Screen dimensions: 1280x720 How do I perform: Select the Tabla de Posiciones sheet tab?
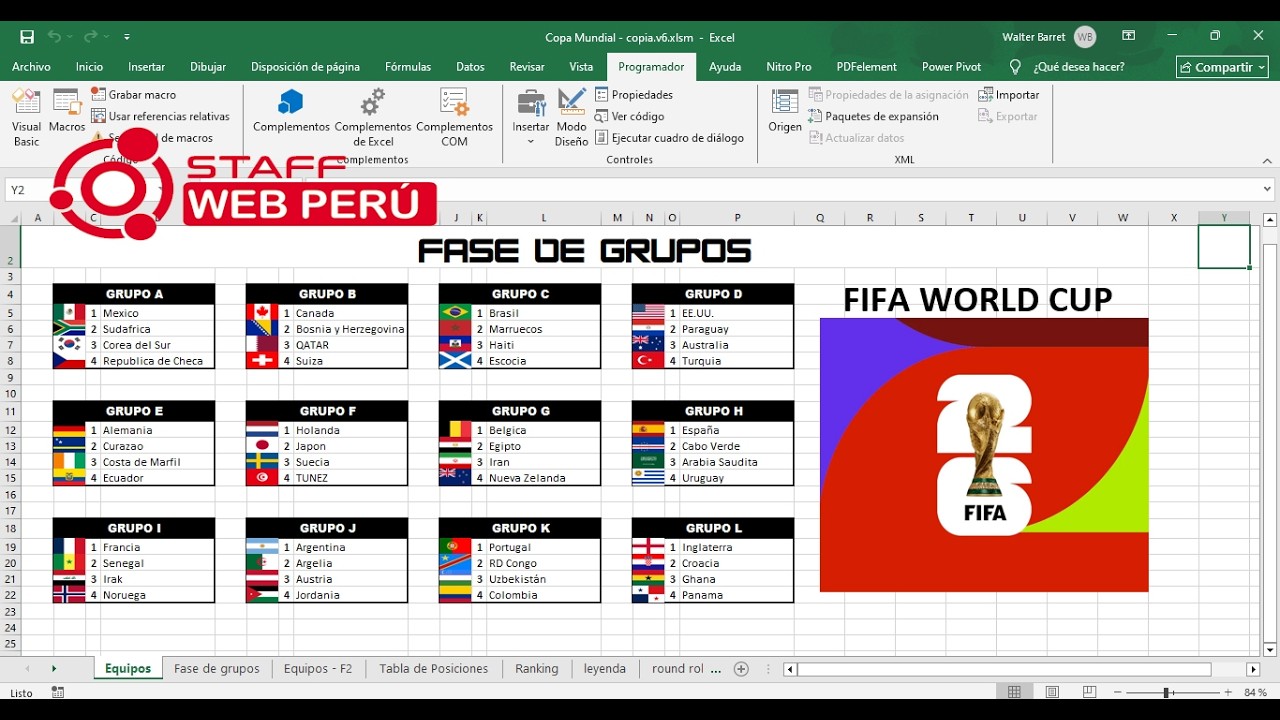(x=434, y=669)
